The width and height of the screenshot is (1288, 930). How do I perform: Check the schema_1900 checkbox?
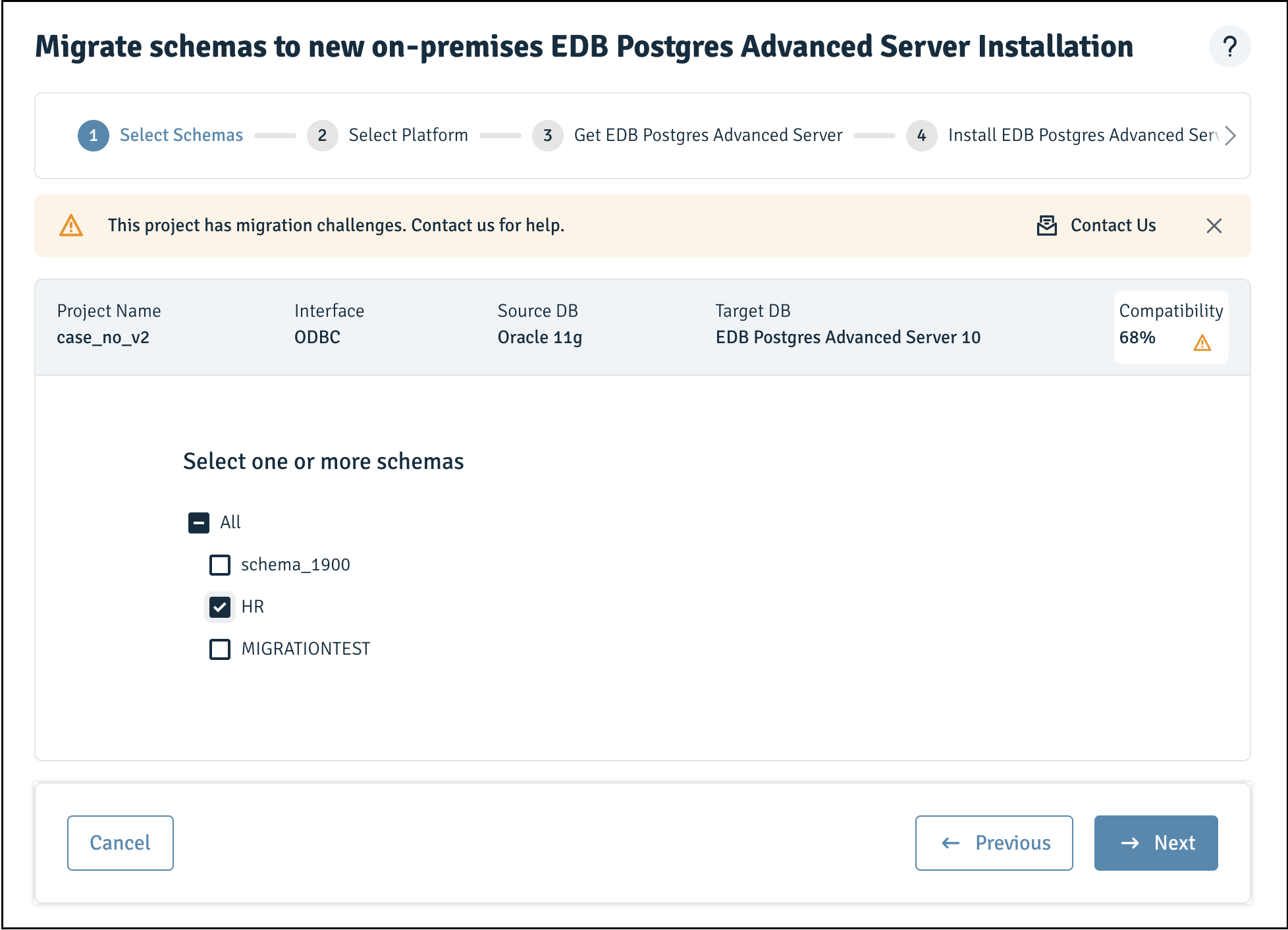pos(220,565)
